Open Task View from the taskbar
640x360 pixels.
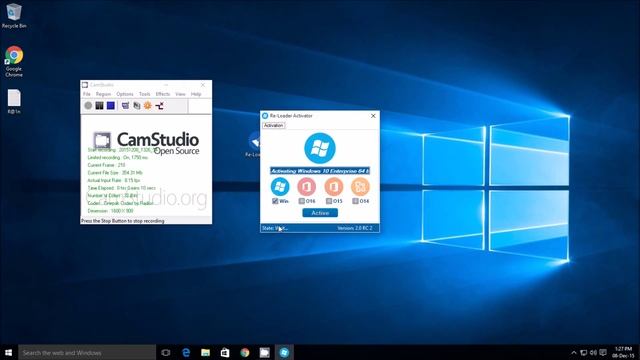166,352
